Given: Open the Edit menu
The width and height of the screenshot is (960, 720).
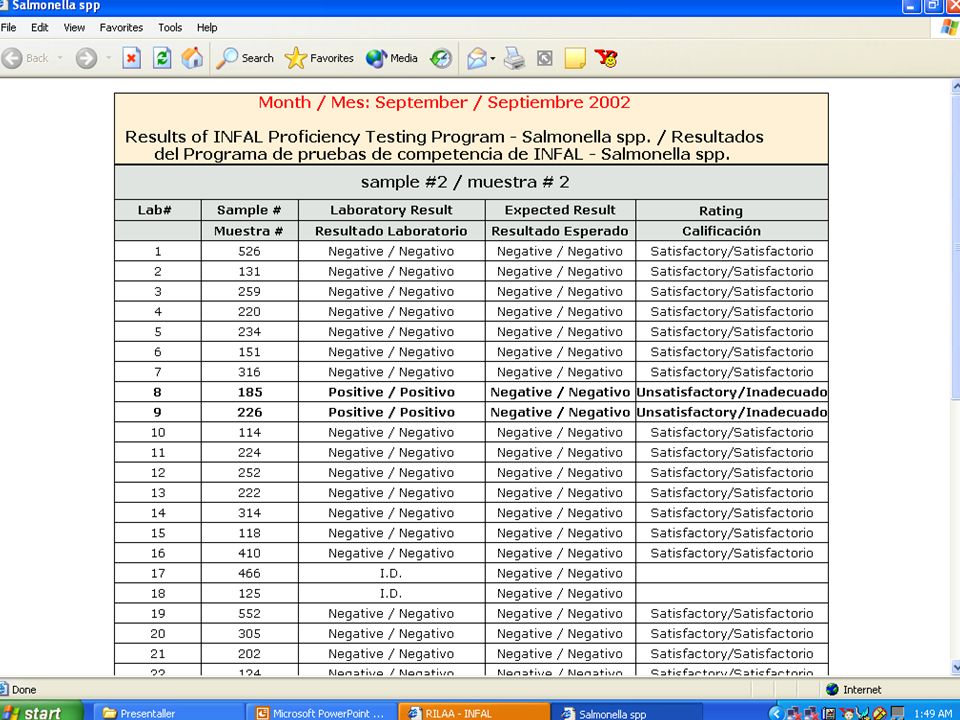Looking at the screenshot, I should 40,28.
